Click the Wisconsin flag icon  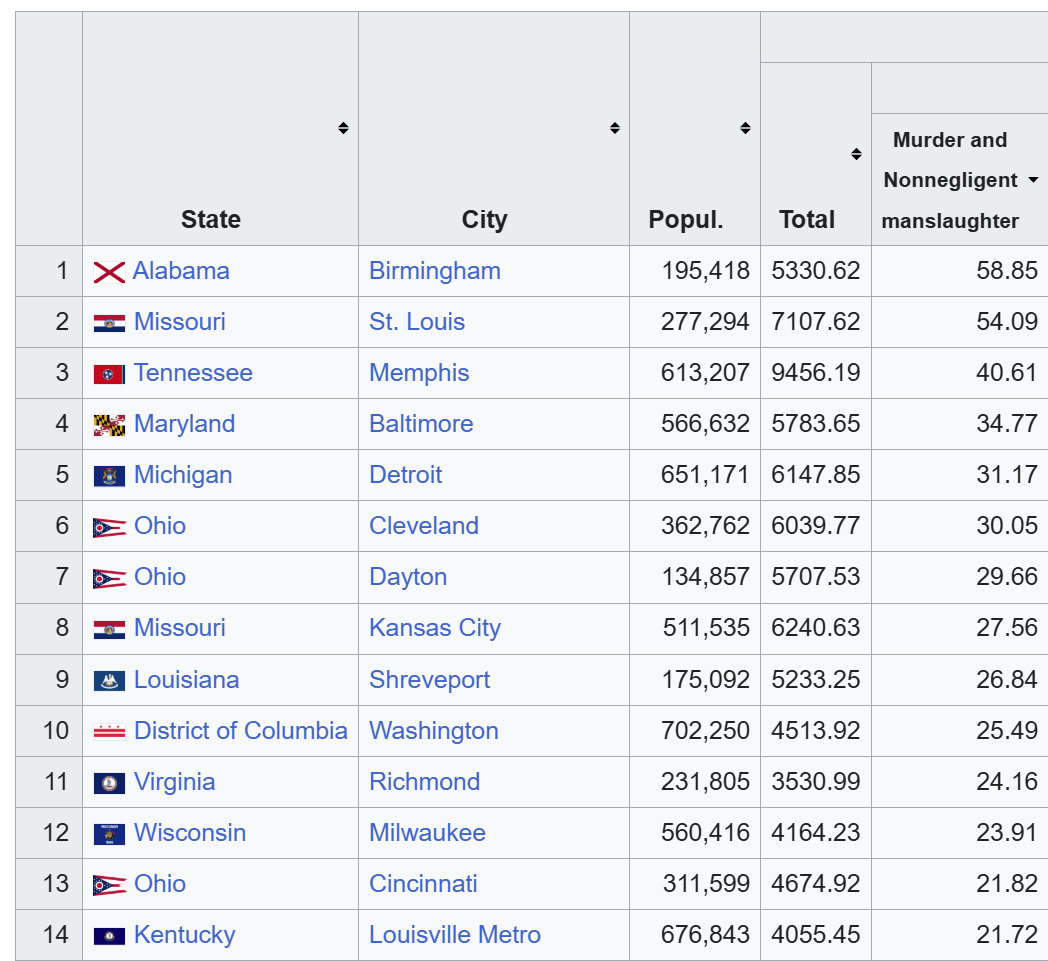(x=109, y=834)
